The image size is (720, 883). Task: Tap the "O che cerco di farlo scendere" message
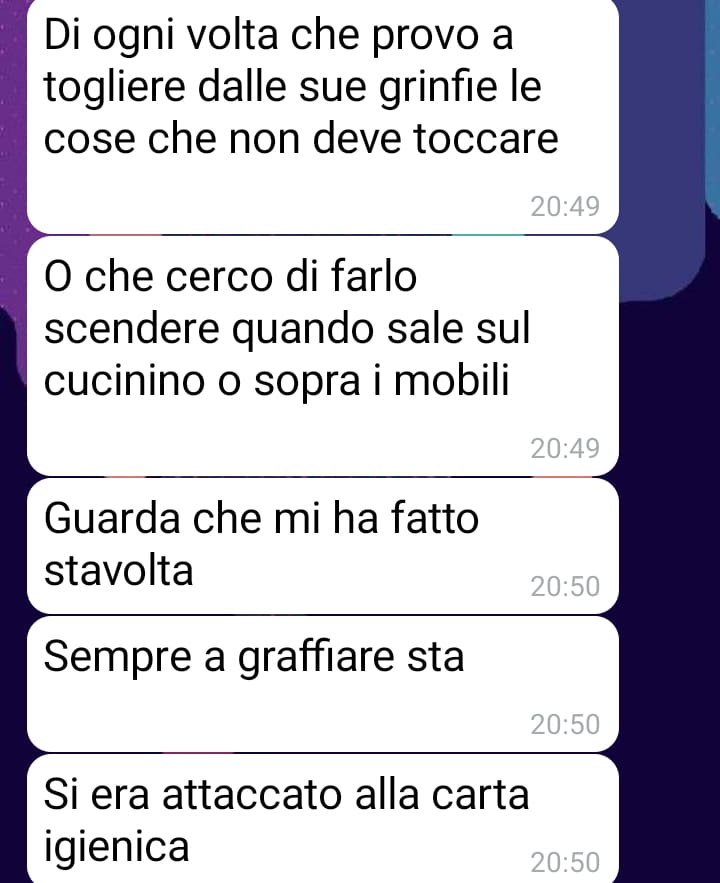click(323, 356)
